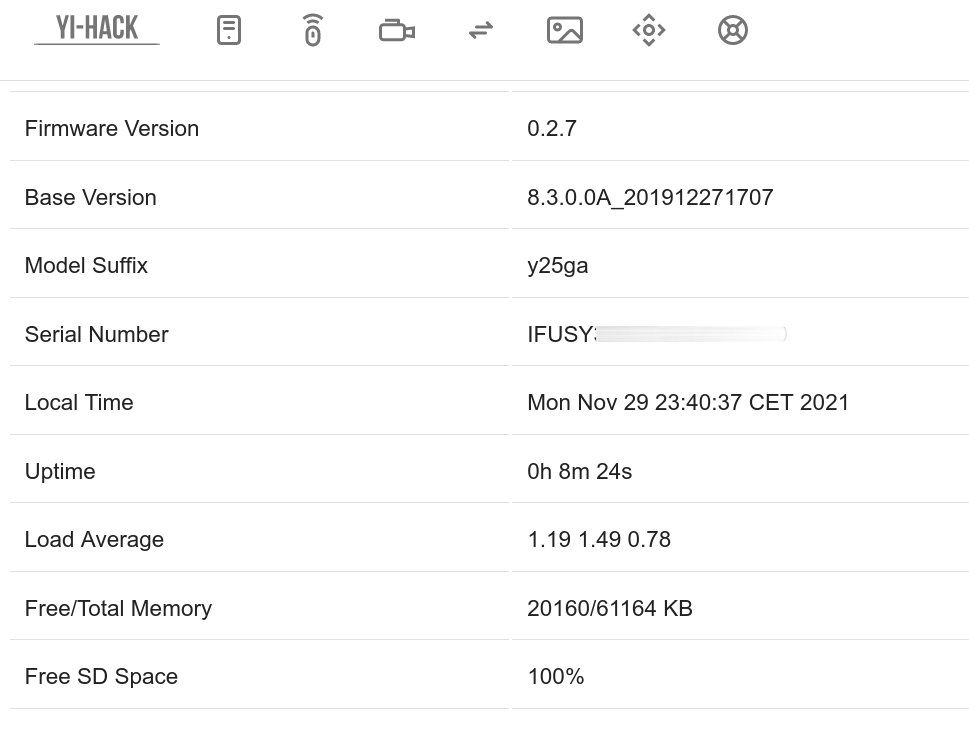Click the blurred serial number value

click(x=656, y=334)
